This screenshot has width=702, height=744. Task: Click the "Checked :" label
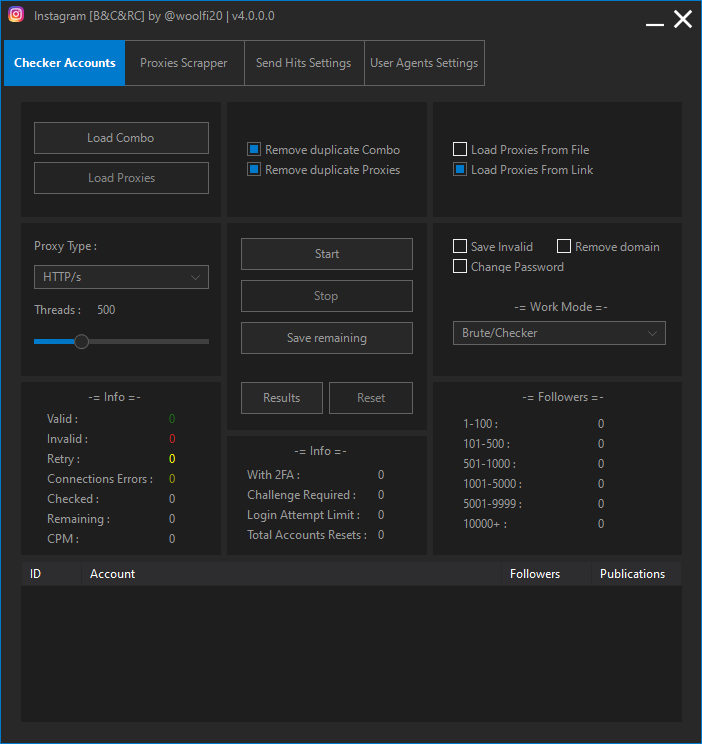73,499
